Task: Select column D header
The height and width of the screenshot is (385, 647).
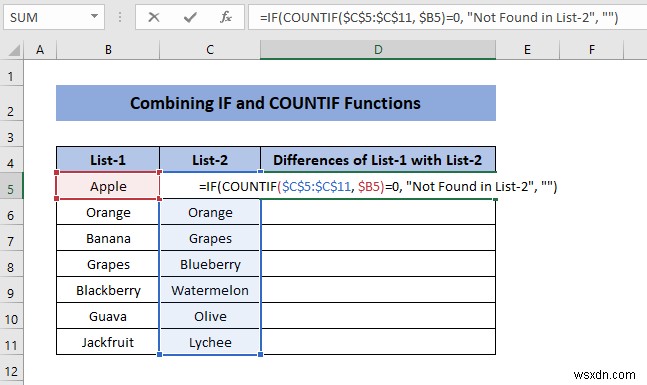Action: 378,50
